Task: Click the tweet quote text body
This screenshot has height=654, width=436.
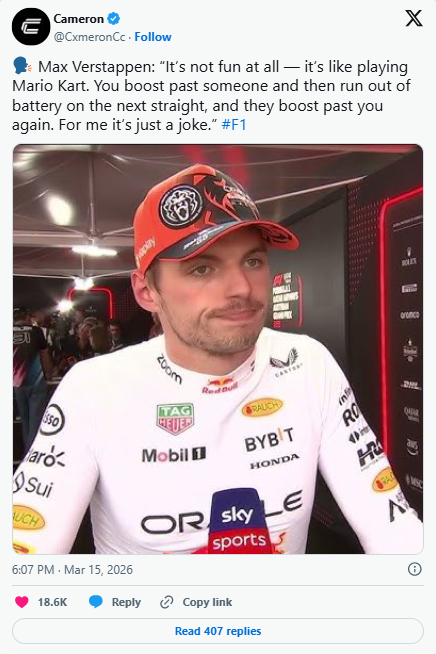Action: (211, 96)
